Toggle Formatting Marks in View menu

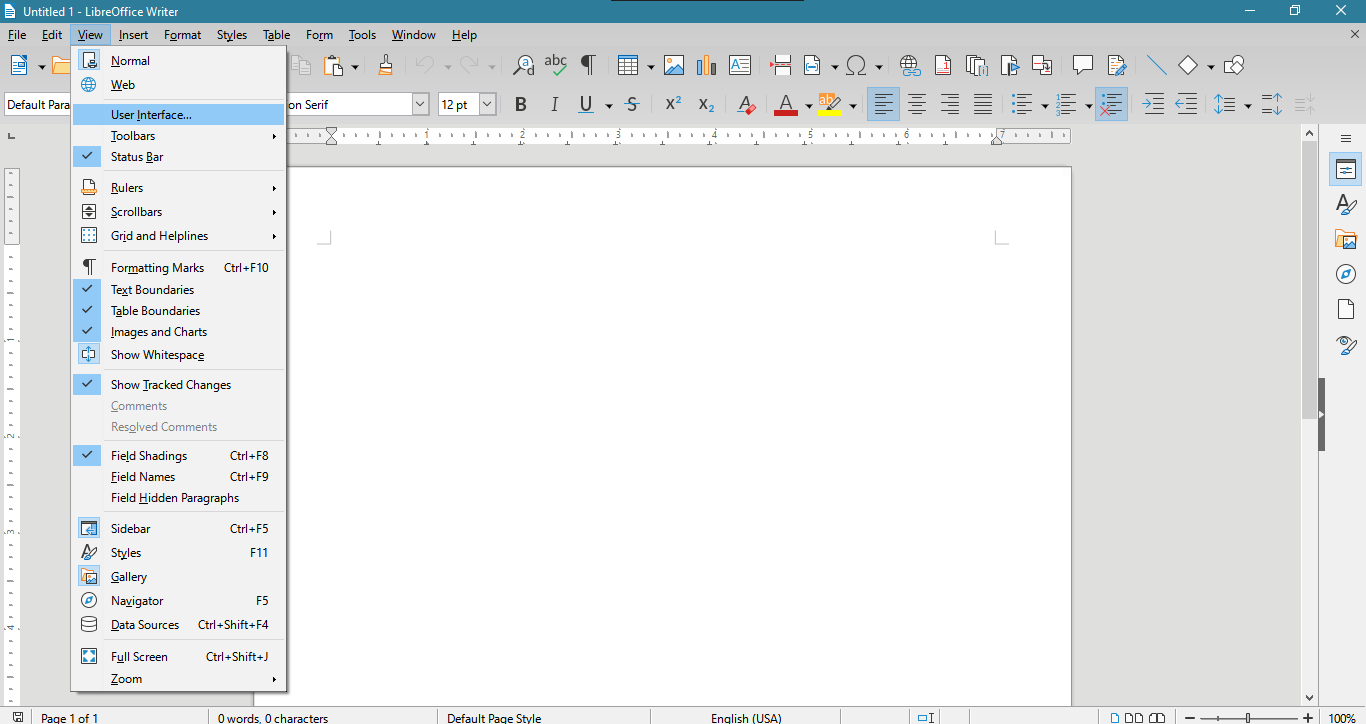click(178, 267)
